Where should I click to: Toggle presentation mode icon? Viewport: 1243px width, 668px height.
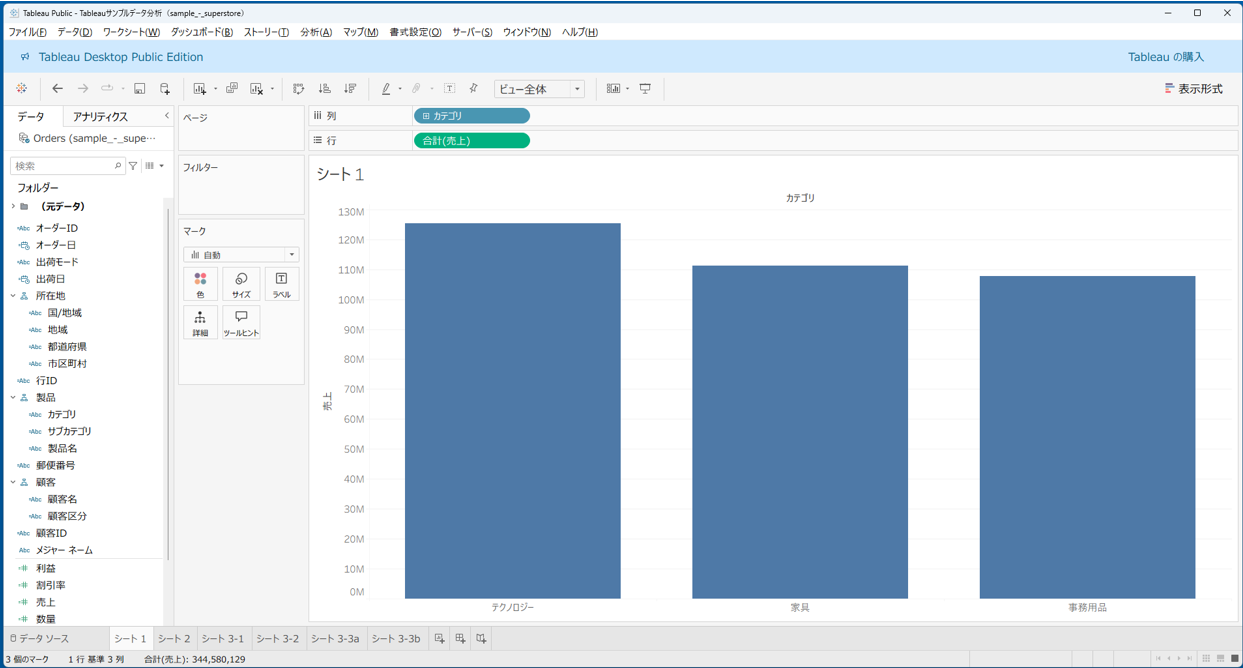click(645, 89)
